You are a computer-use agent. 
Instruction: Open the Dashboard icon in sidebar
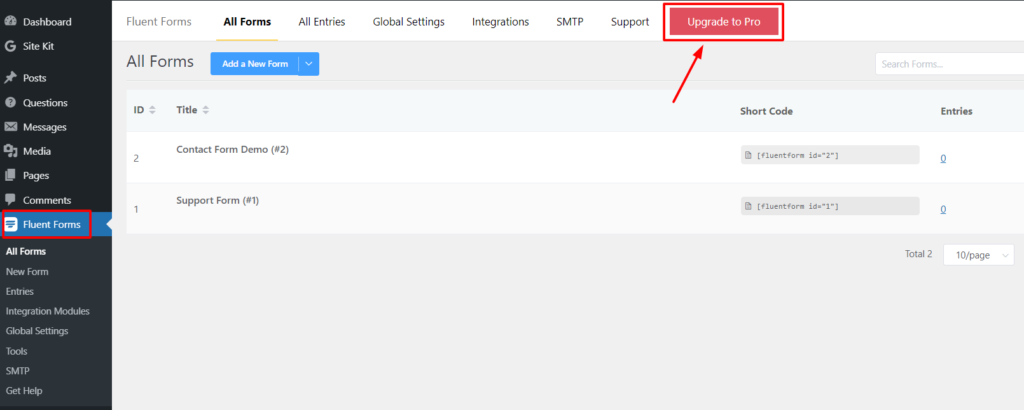click(x=10, y=22)
